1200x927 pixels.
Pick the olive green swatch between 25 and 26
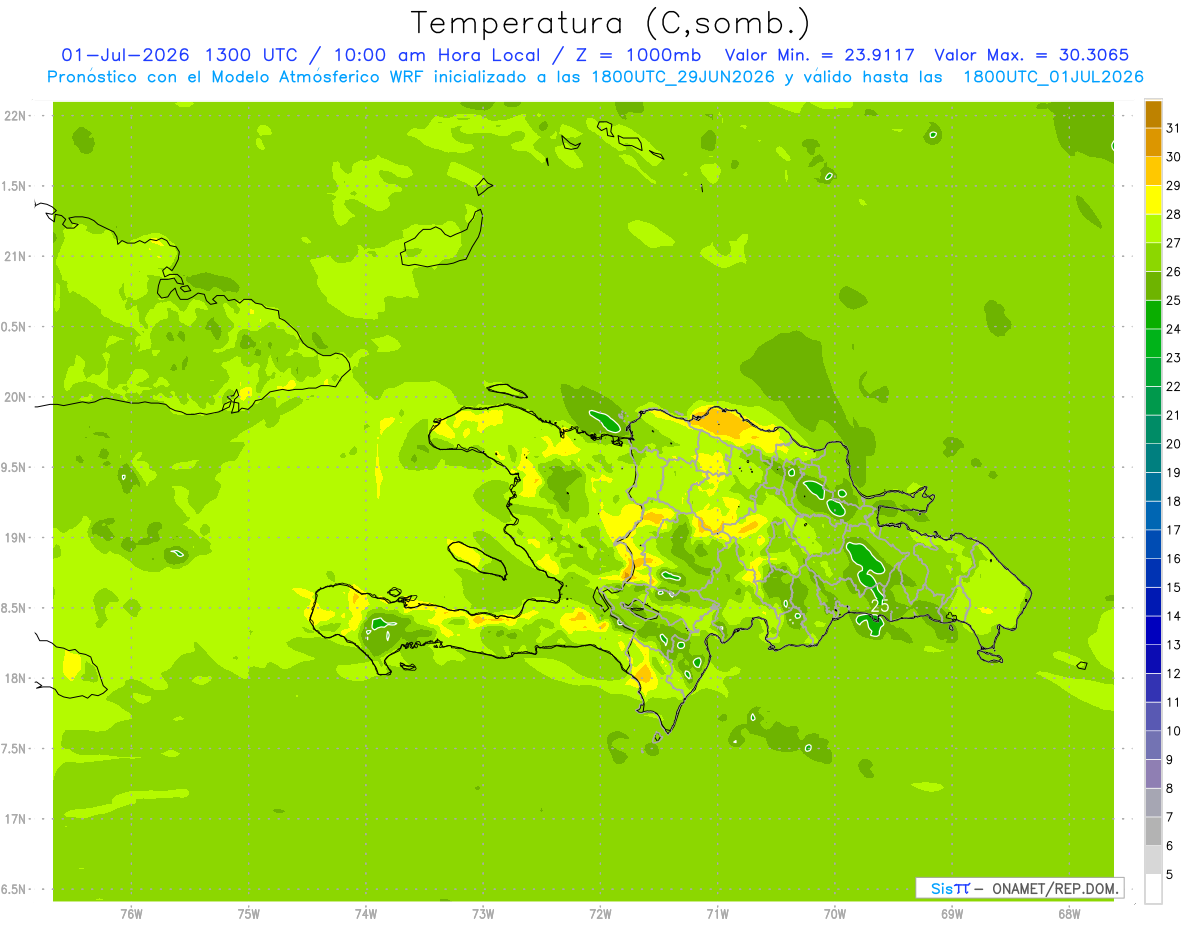click(x=1153, y=286)
